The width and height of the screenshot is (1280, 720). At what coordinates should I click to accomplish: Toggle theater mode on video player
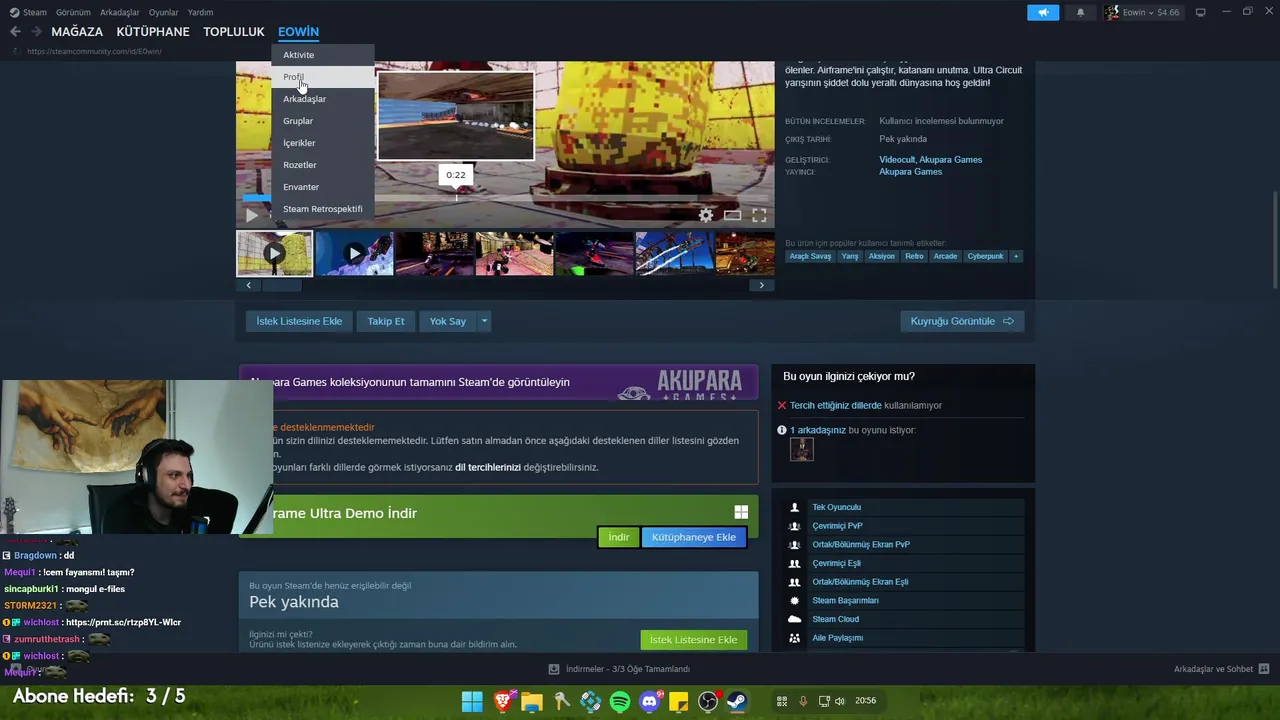coord(733,215)
